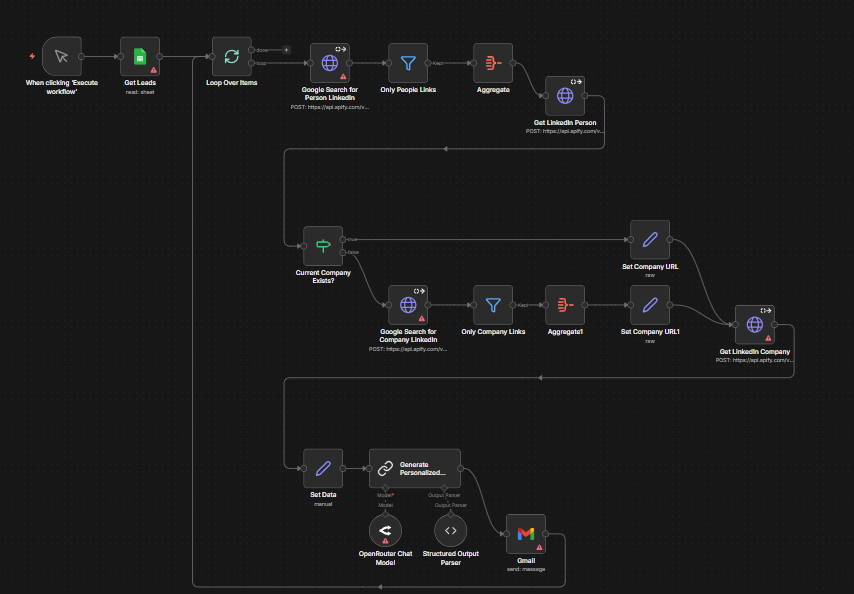Open the Get LinkedIn Person node
This screenshot has height=594, width=854.
pyautogui.click(x=565, y=96)
